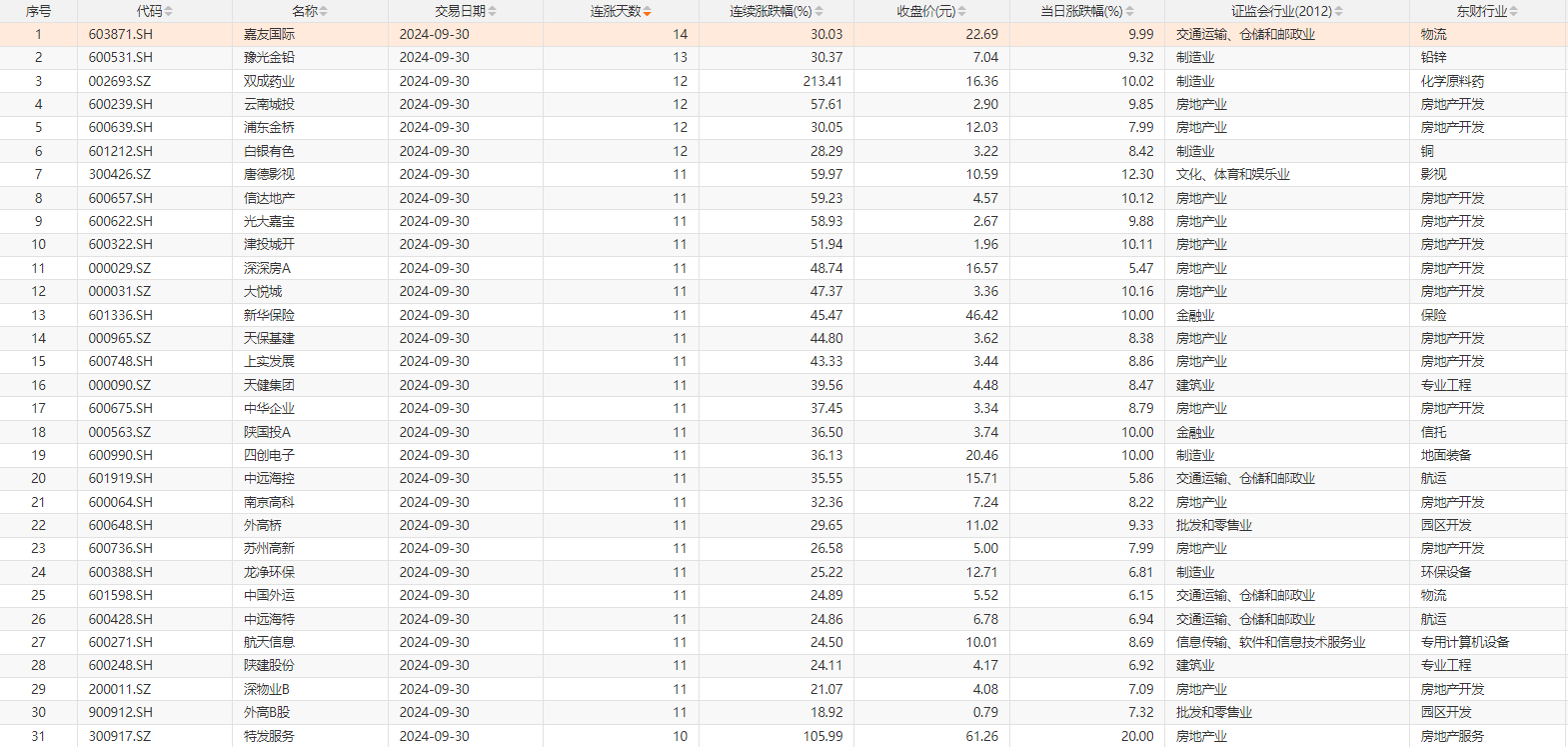
Task: Open the stock 龙净环保
Action: pos(270,572)
